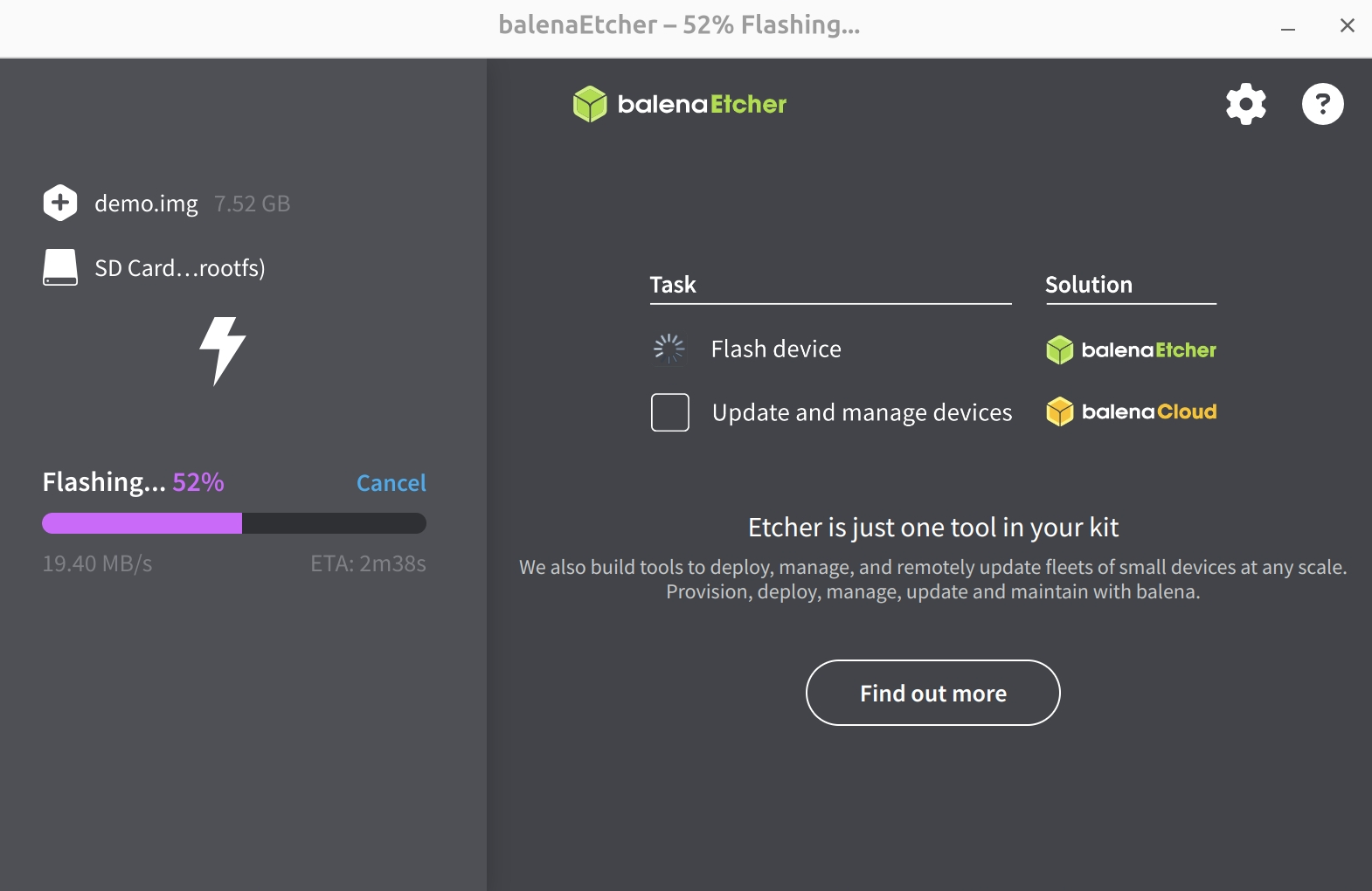This screenshot has height=891, width=1372.
Task: Click the Flashing... 52% status text
Action: [134, 482]
